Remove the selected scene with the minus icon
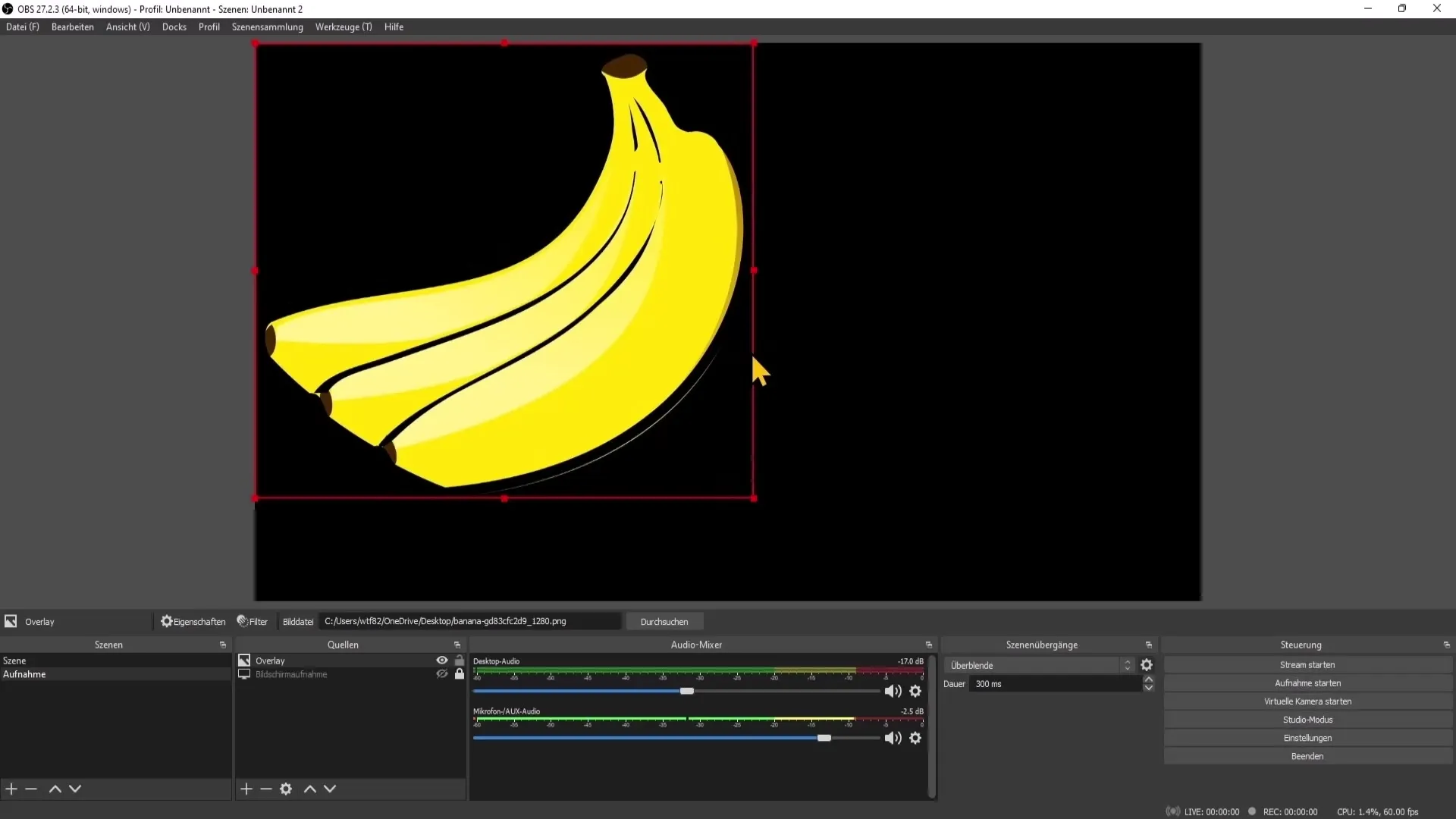Screen dimensions: 1456x819 click(x=31, y=789)
